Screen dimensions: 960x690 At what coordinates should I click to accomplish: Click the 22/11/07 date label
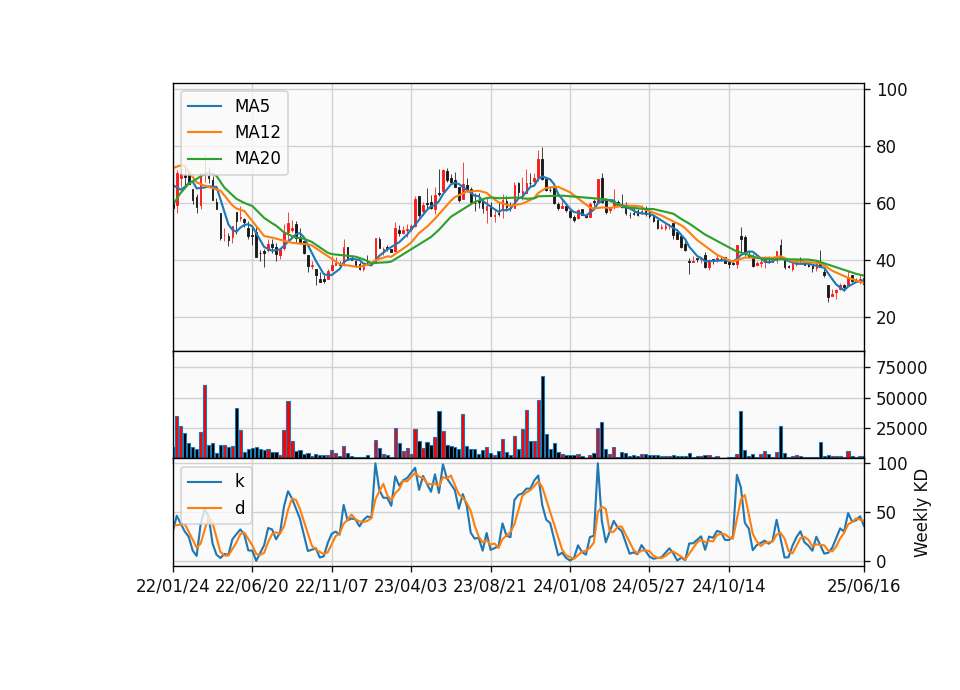[332, 586]
